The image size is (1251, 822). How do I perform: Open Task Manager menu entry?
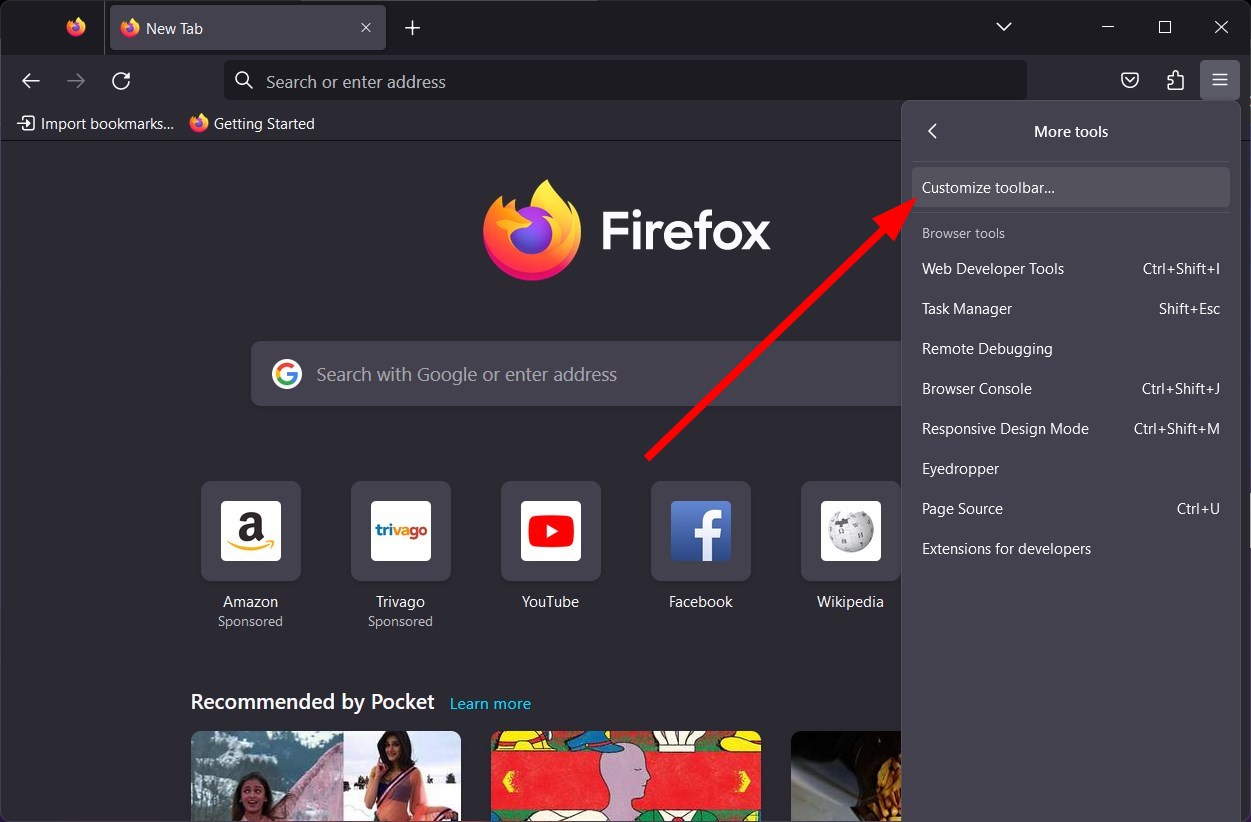coord(1071,309)
